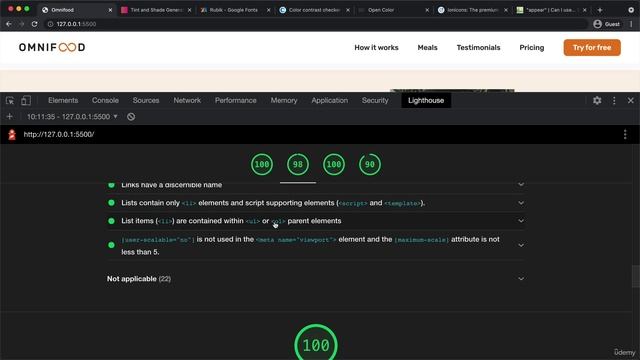This screenshot has height=360, width=640.
Task: Jump to Accessibility score gauge 98
Action: tap(298, 164)
